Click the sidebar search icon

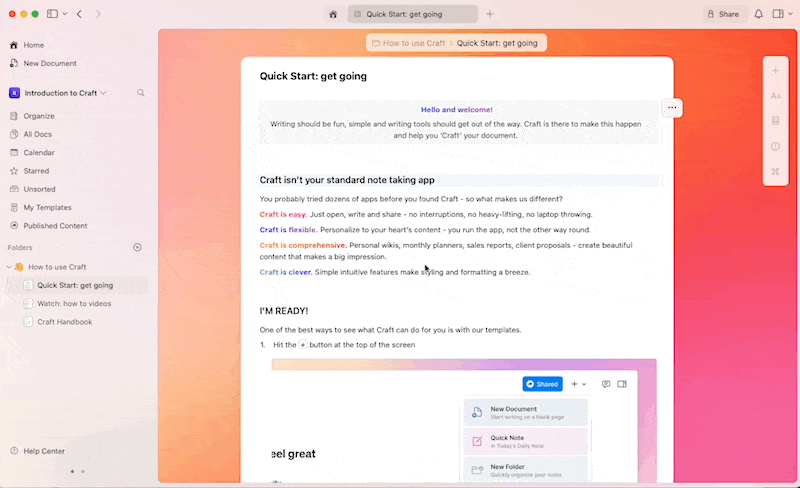[141, 93]
